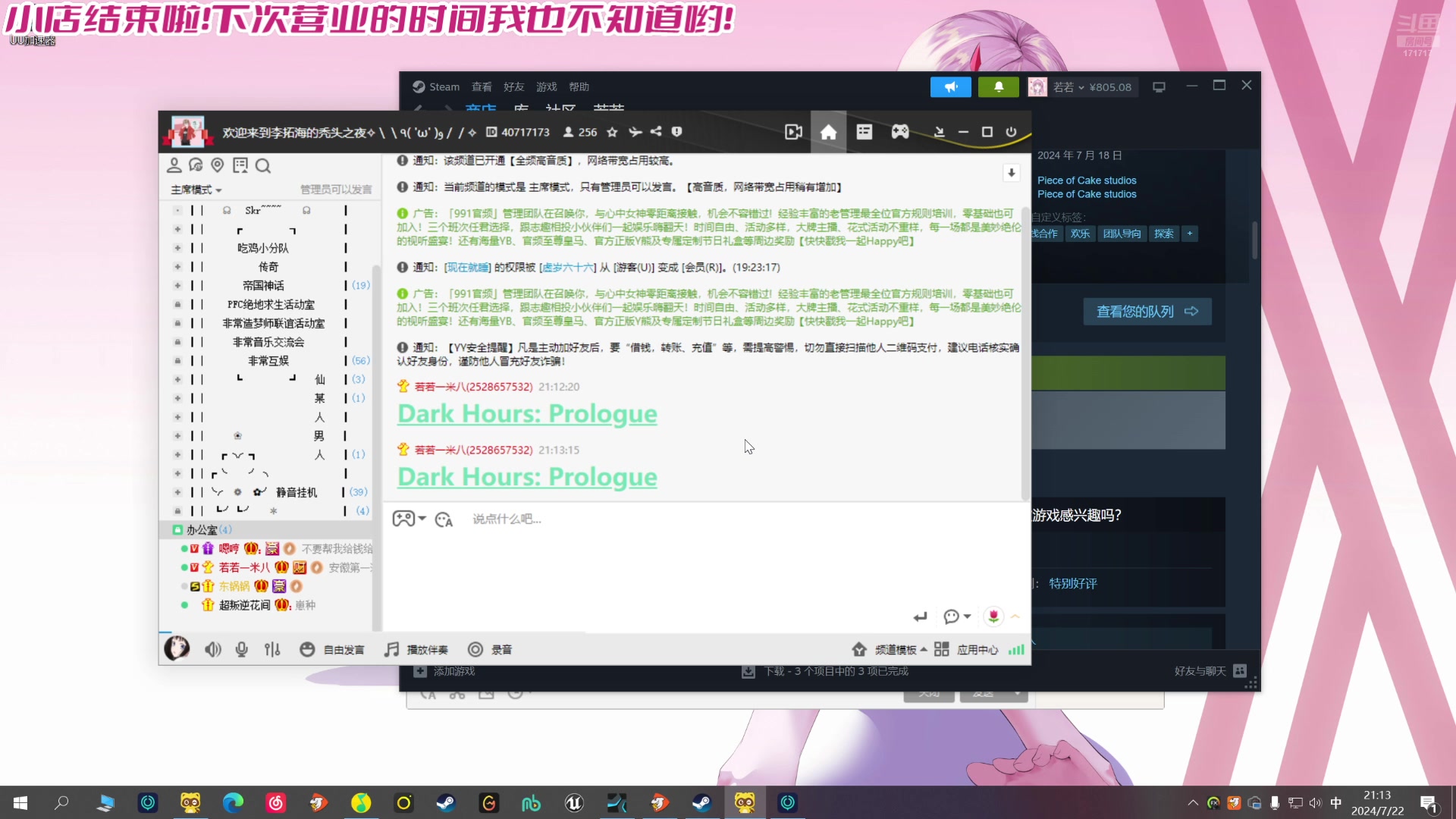Open the headset service icon in sidebar
The image size is (1456, 819).
click(196, 165)
